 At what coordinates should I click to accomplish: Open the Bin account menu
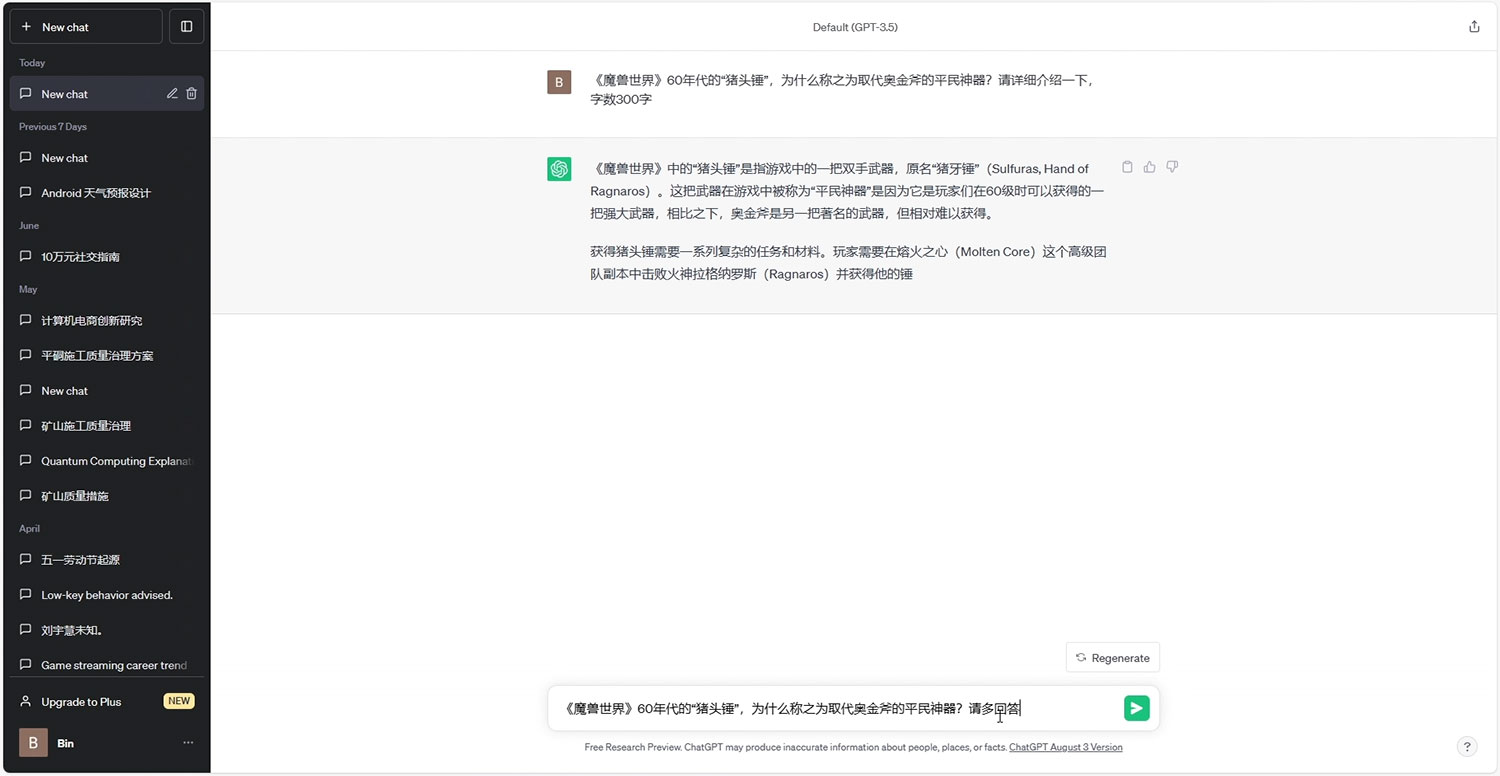[65, 742]
